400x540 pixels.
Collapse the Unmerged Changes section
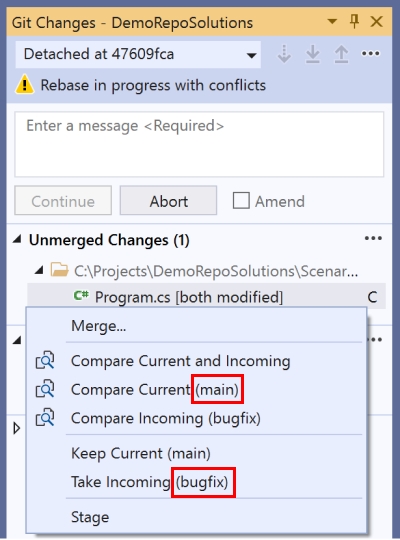[17, 239]
